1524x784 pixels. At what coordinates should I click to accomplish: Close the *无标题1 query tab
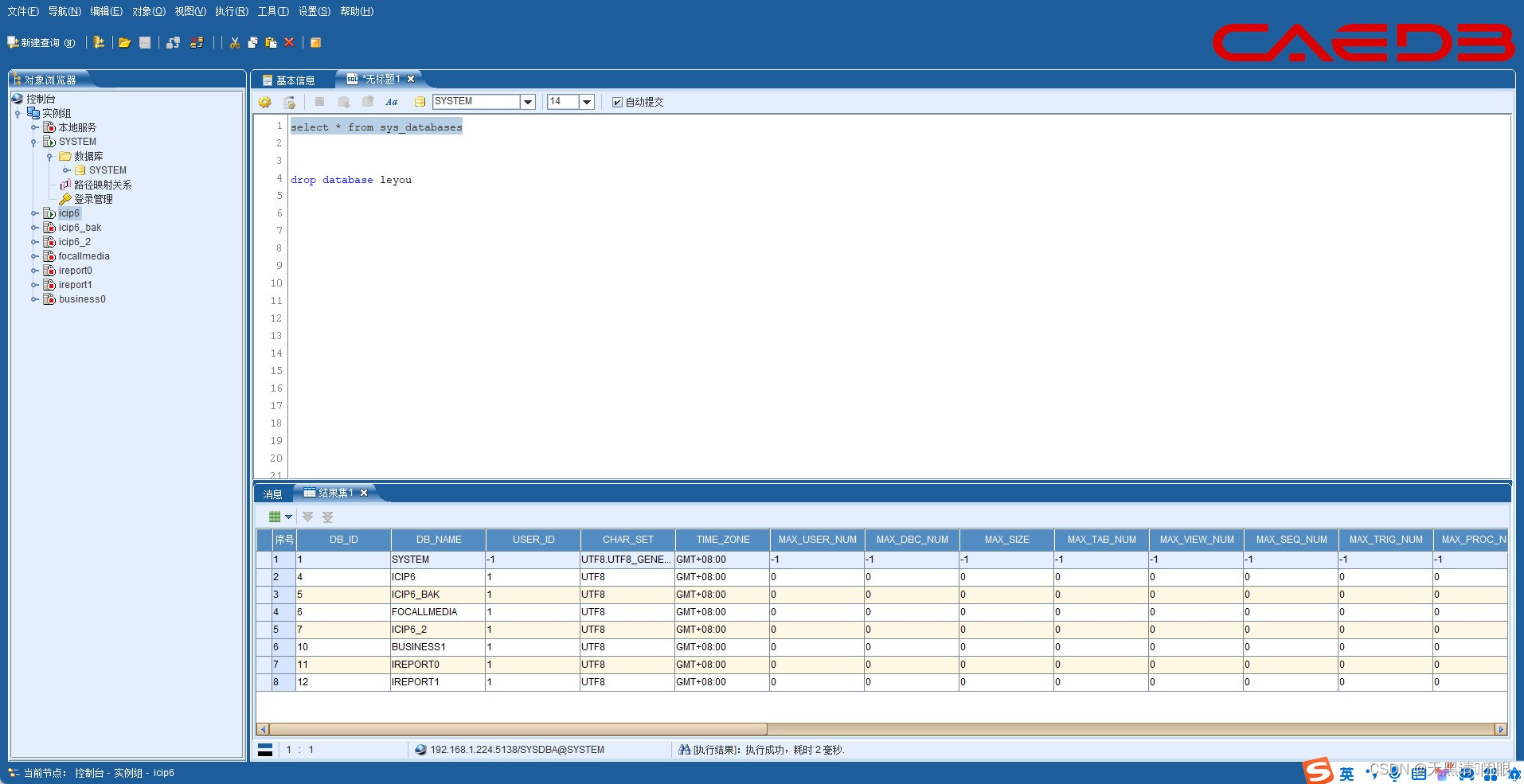click(411, 79)
